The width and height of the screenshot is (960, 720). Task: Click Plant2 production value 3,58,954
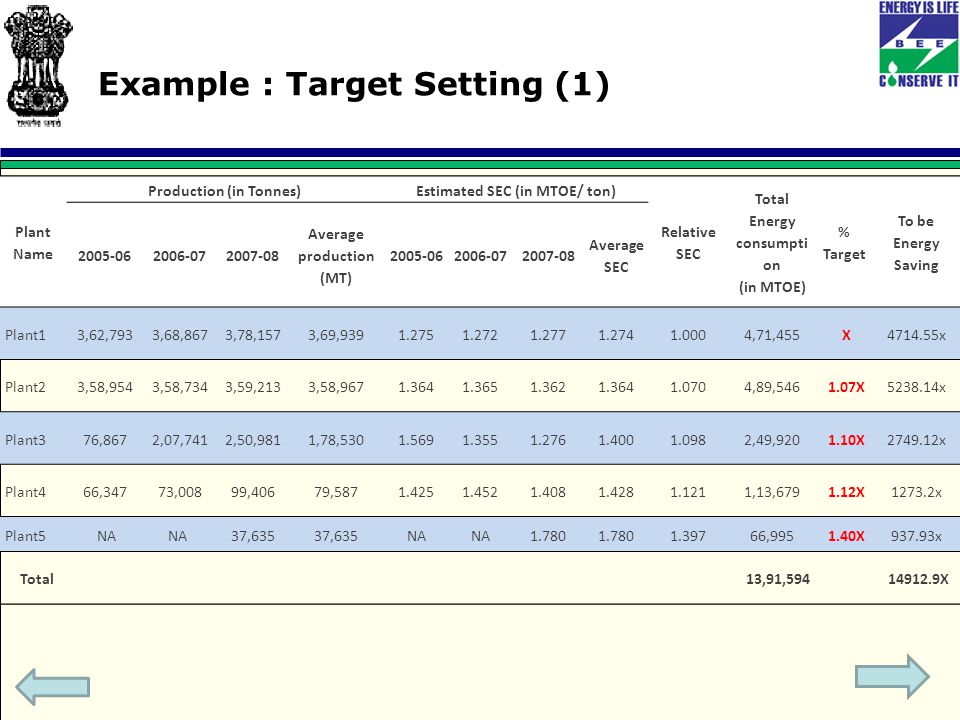pos(105,387)
